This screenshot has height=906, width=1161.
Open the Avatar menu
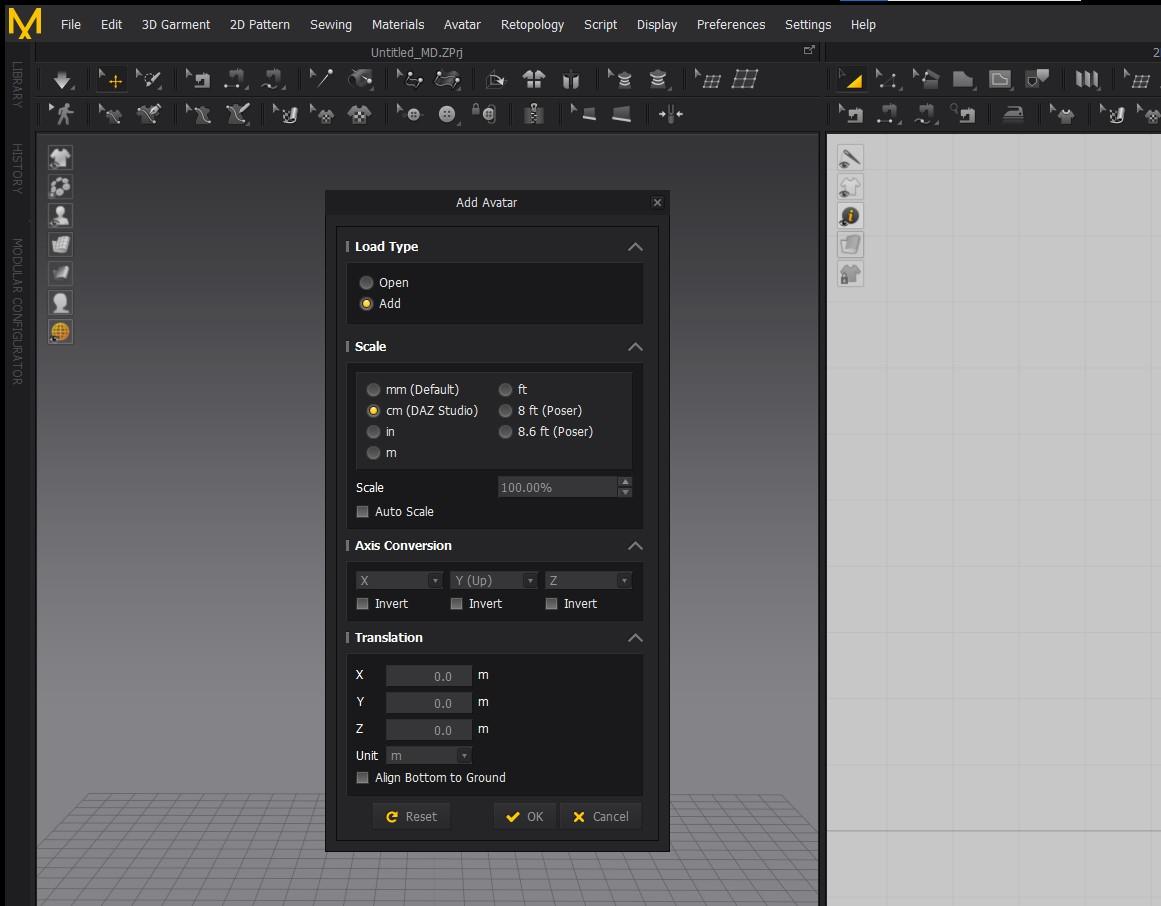point(462,24)
